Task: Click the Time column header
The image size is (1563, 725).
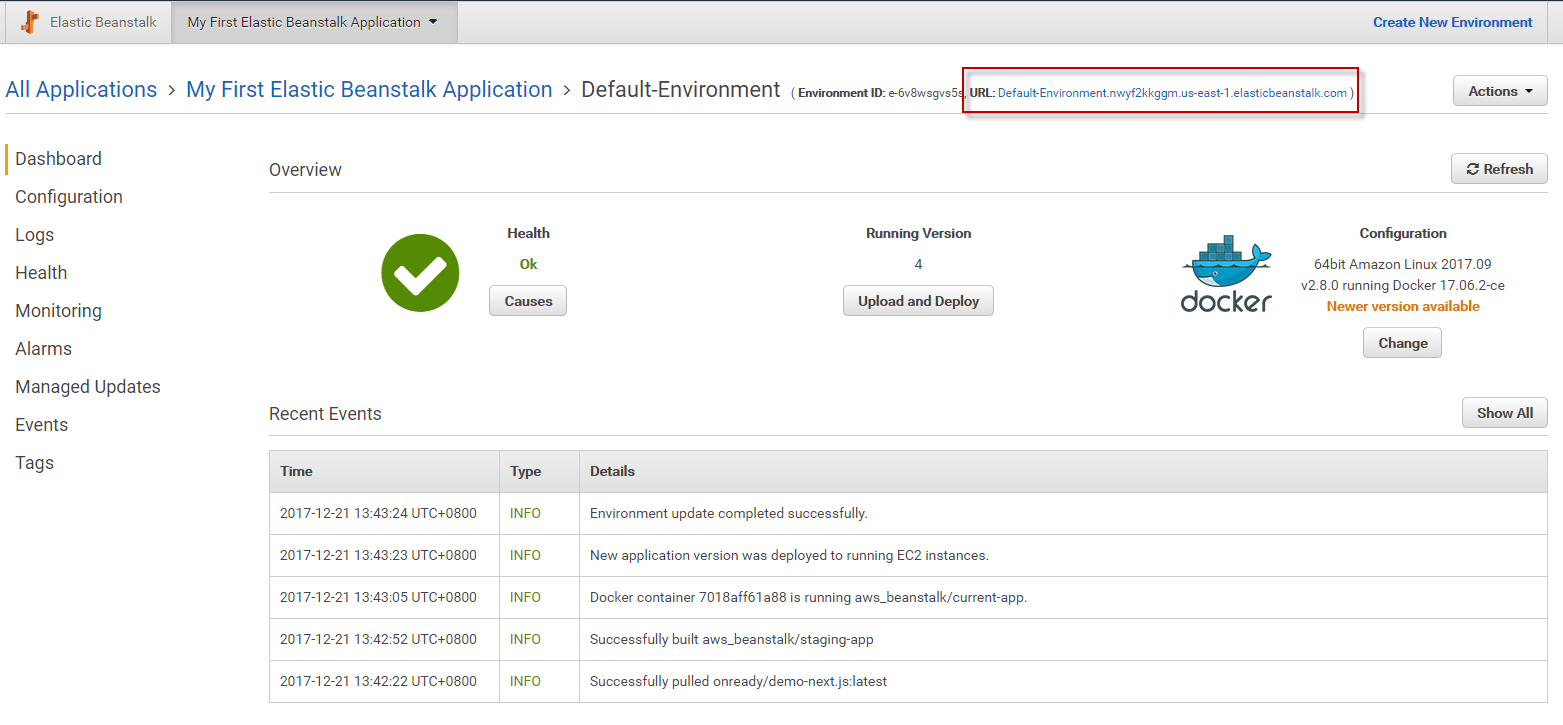Action: 297,471
